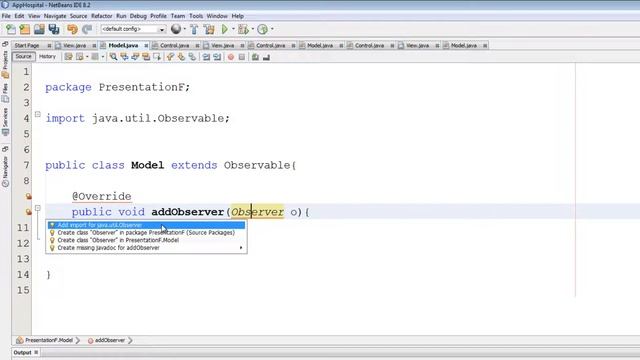Click error hint icon beside addObserver line
The width and height of the screenshot is (640, 360).
click(x=29, y=212)
